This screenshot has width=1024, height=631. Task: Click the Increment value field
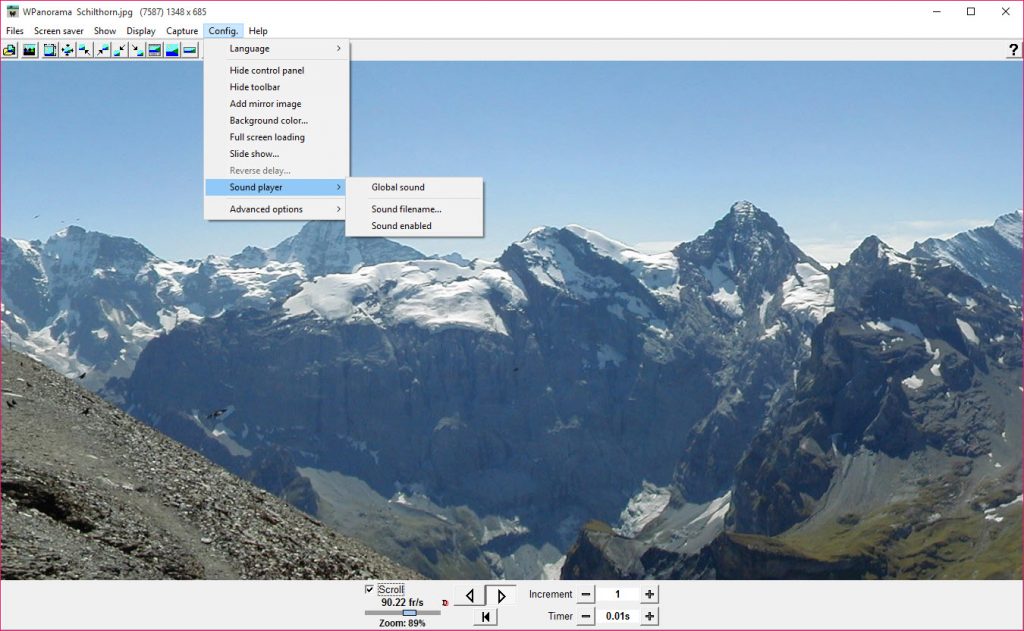(618, 594)
